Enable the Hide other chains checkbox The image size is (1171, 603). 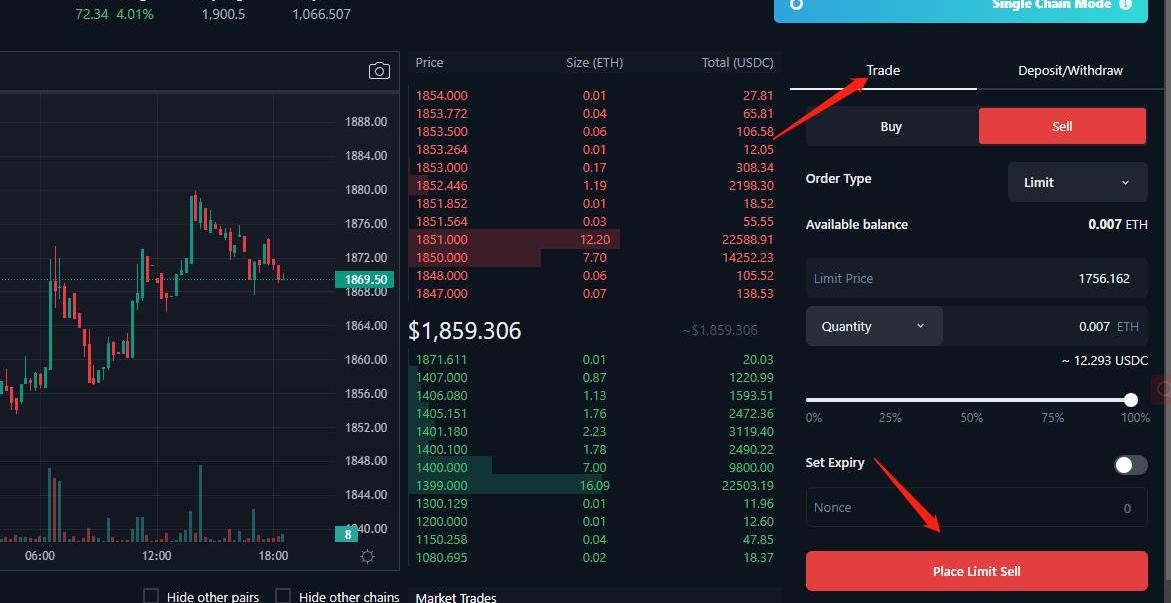tap(283, 596)
